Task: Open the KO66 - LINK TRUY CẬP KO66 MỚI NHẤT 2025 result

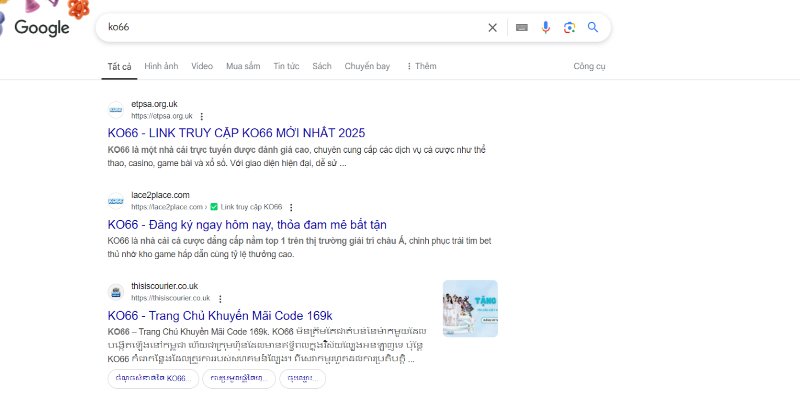Action: (236, 133)
